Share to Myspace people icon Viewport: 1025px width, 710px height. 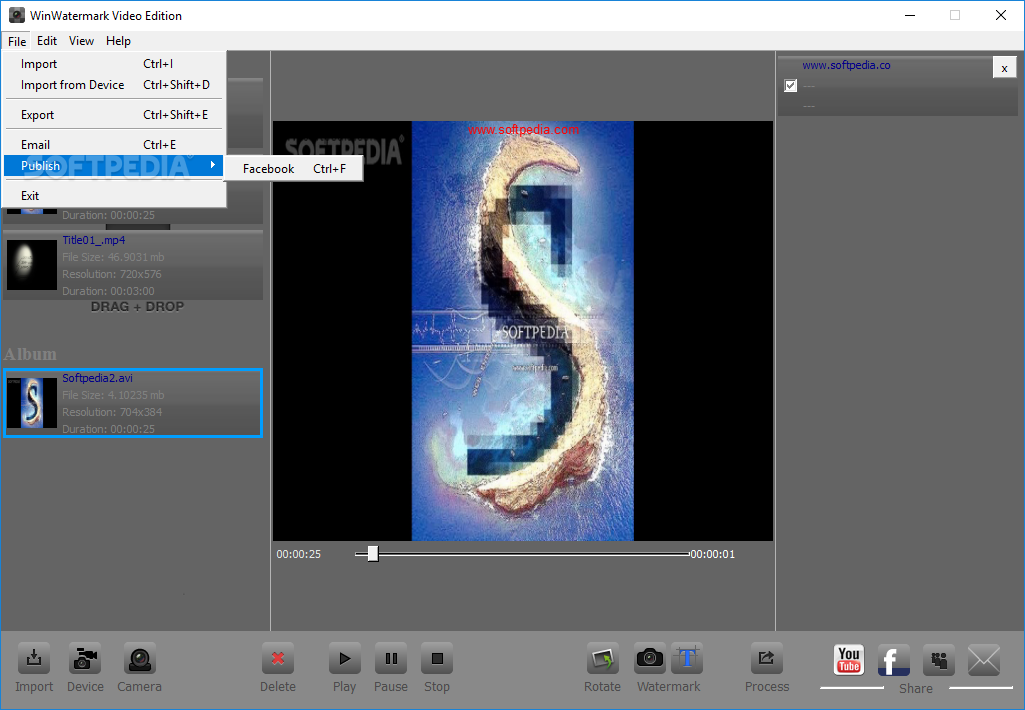939,660
